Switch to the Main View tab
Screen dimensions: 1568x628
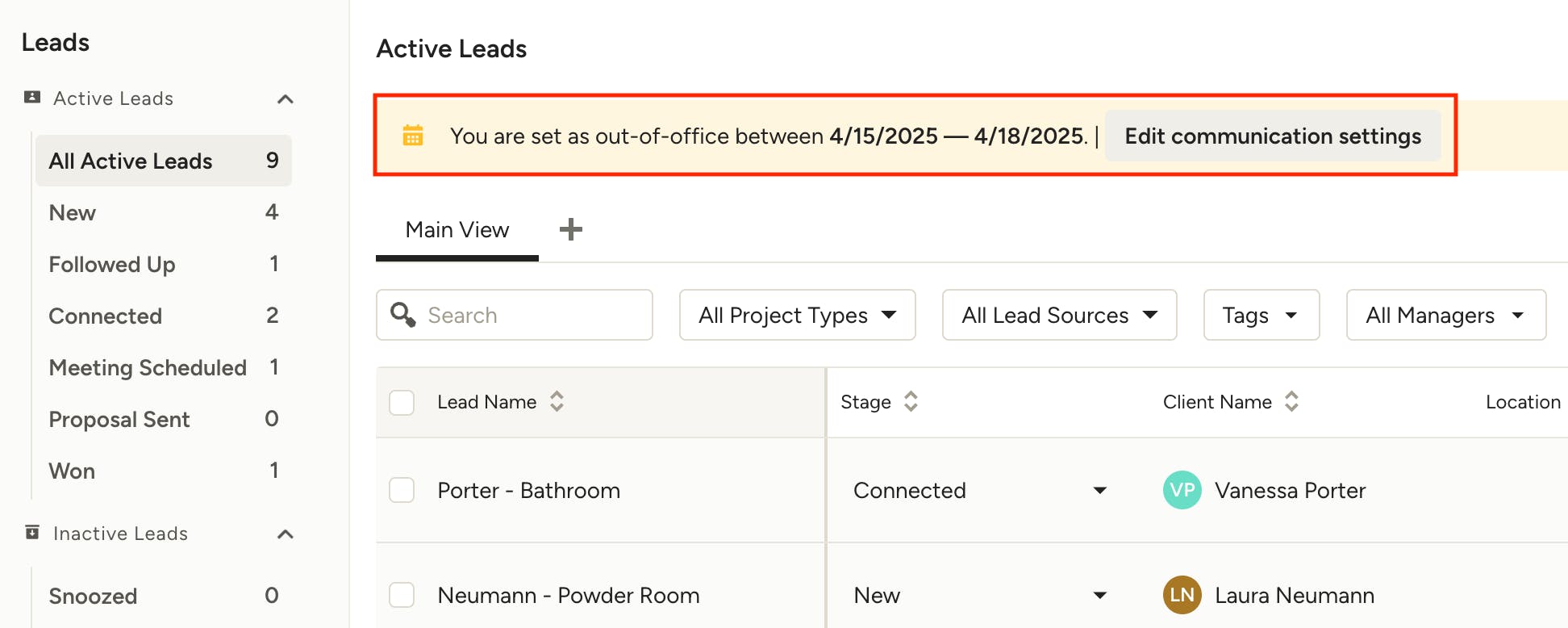click(x=457, y=231)
